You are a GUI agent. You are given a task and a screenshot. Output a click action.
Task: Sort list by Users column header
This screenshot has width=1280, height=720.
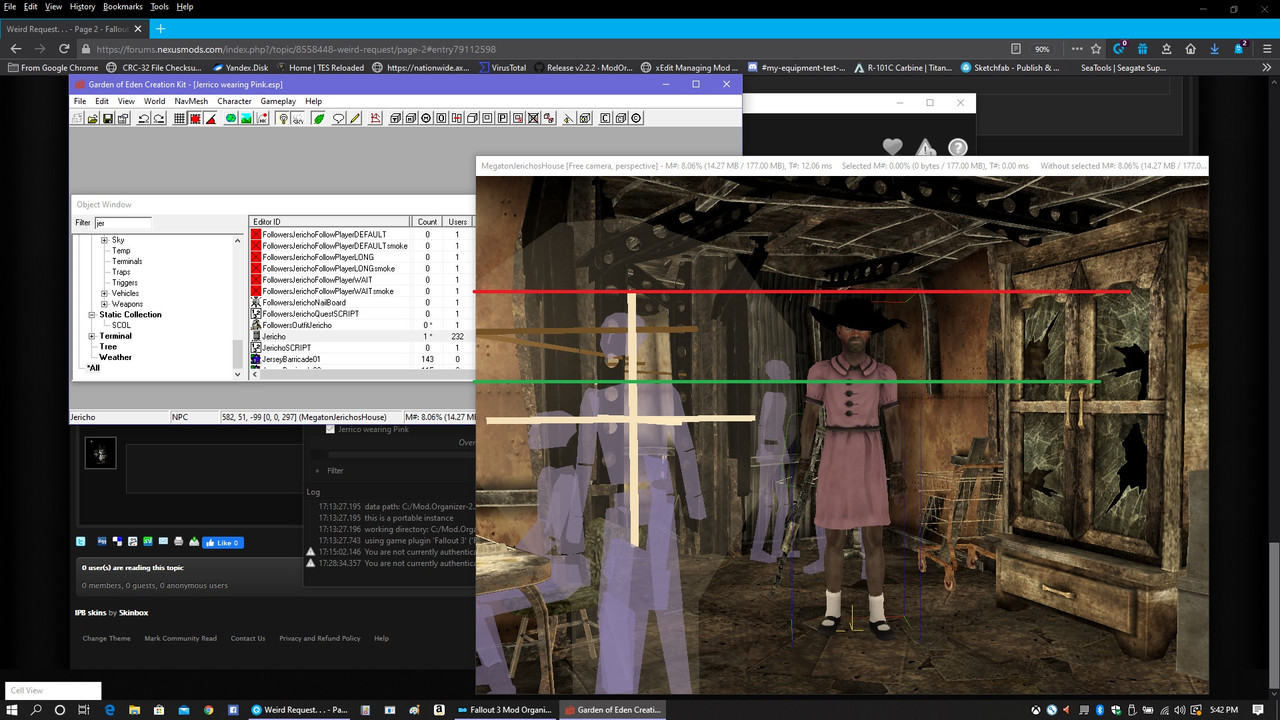point(457,221)
